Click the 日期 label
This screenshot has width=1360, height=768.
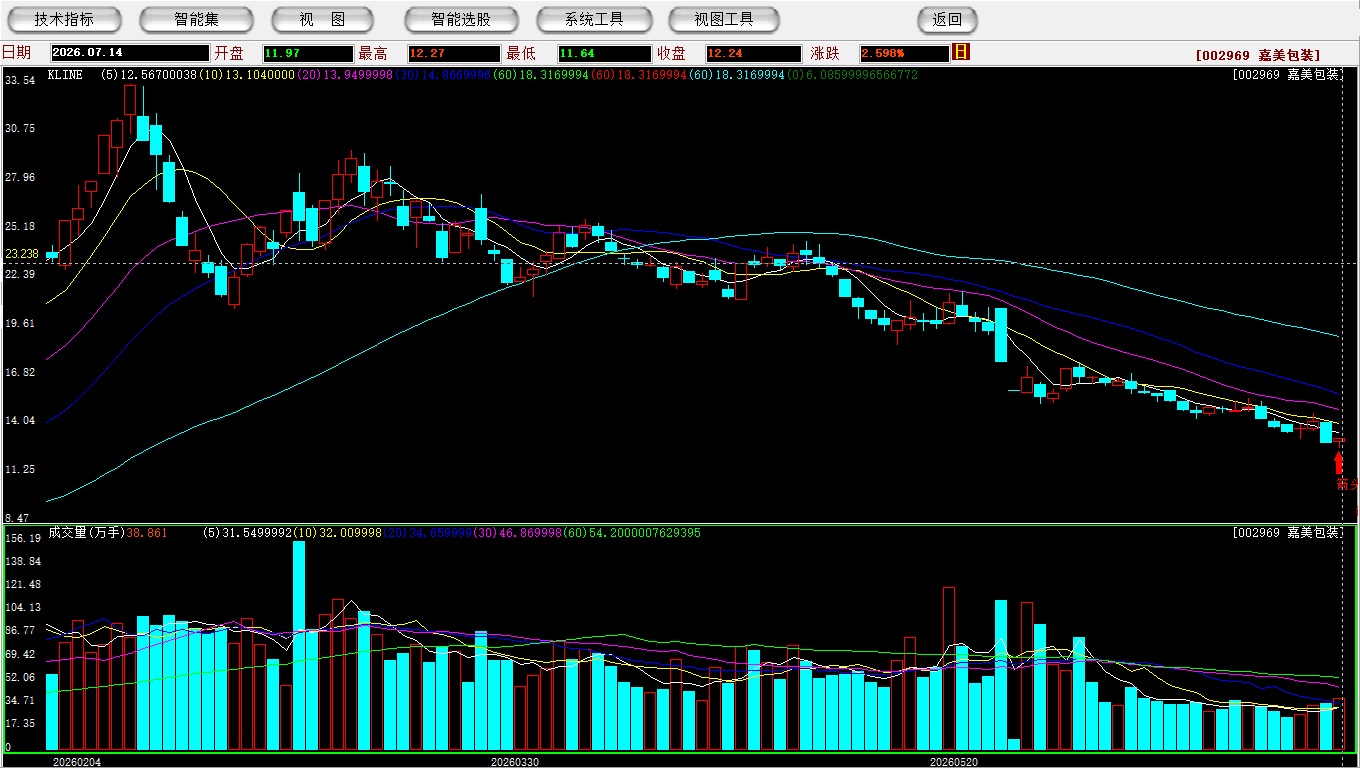click(16, 53)
